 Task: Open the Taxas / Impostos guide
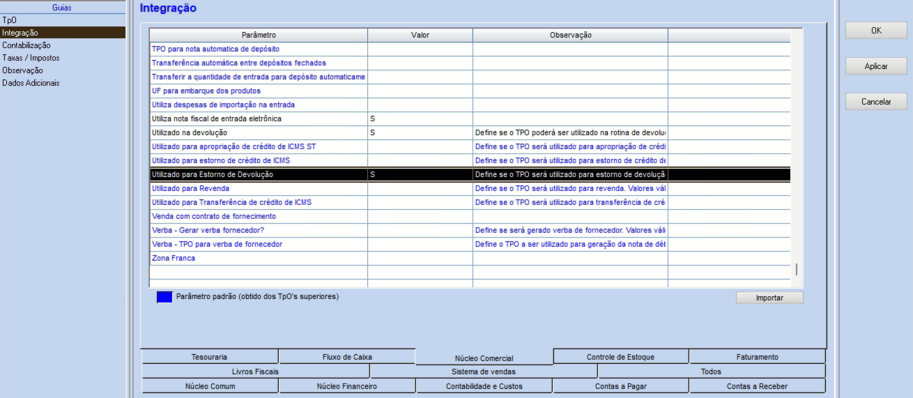pyautogui.click(x=62, y=58)
